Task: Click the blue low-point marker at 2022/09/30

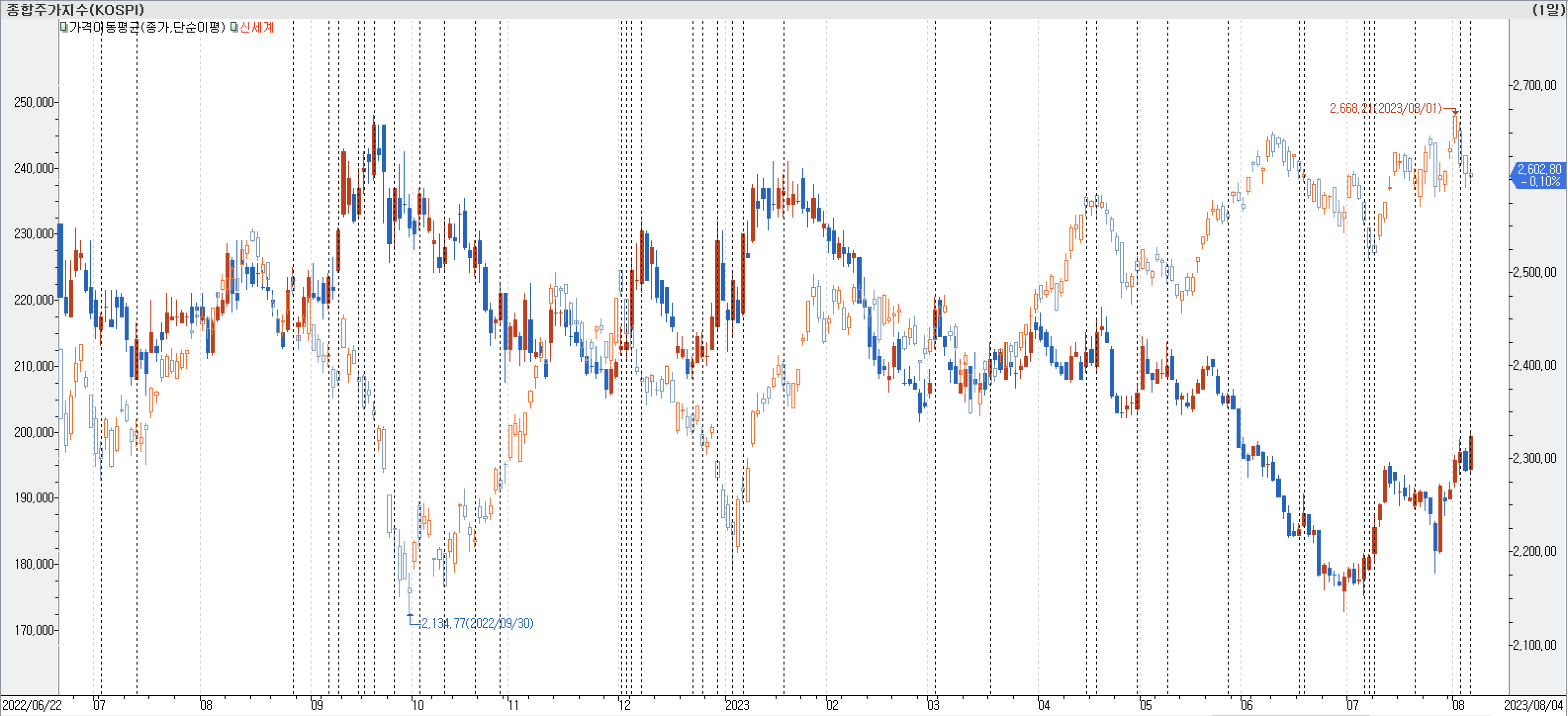Action: click(410, 615)
